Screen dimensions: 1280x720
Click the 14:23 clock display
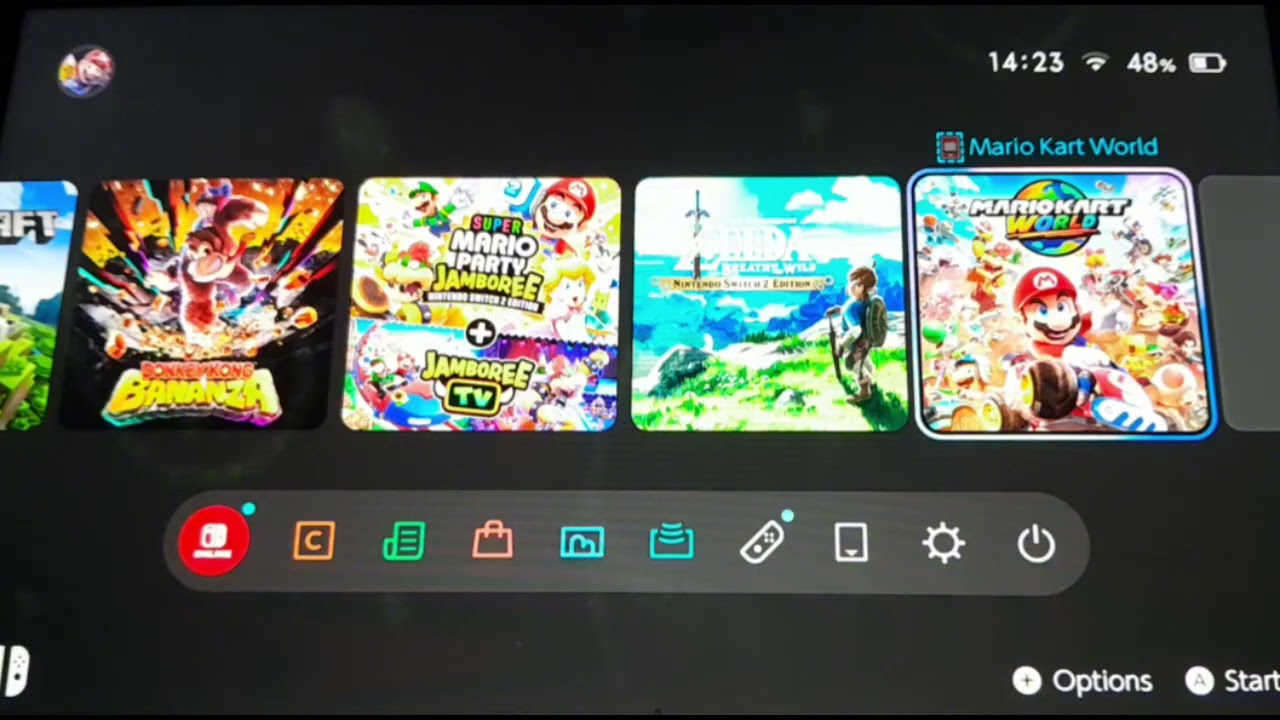(x=1026, y=63)
